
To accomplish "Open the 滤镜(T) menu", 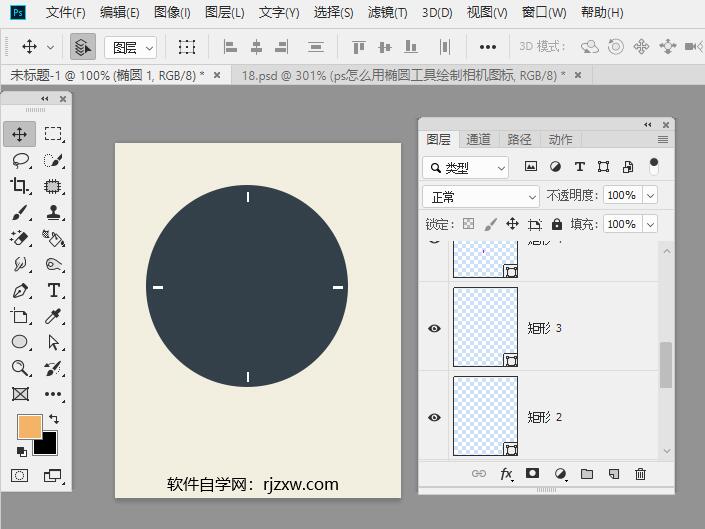I will pos(388,13).
